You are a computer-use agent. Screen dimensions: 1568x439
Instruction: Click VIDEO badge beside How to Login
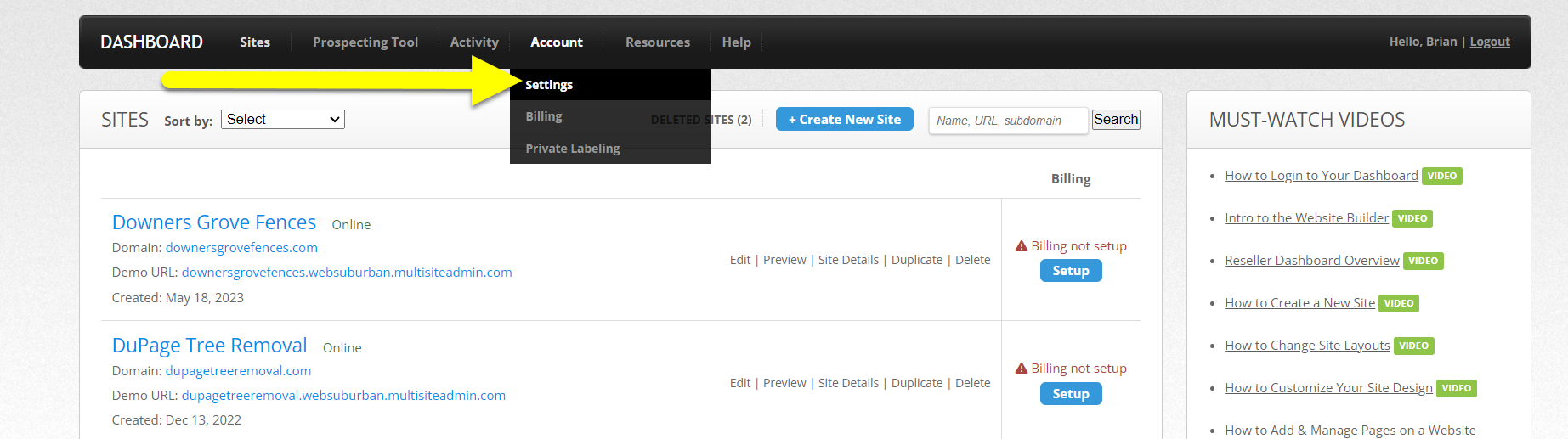pos(1442,177)
